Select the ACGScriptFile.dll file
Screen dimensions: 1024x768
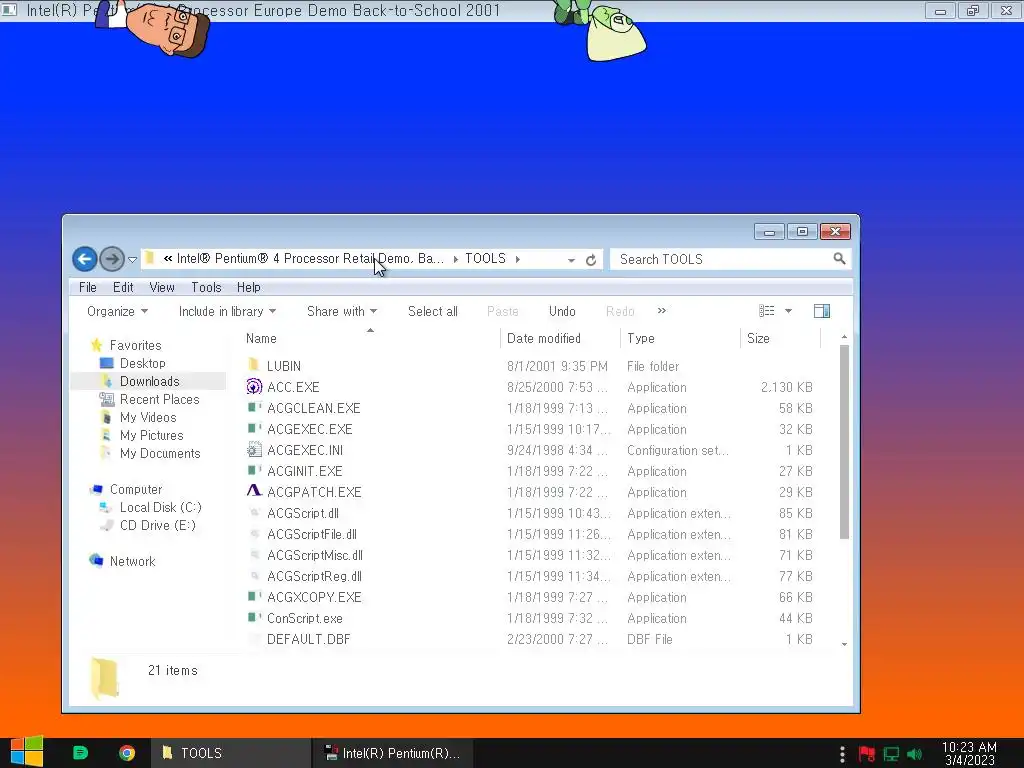[x=312, y=534]
